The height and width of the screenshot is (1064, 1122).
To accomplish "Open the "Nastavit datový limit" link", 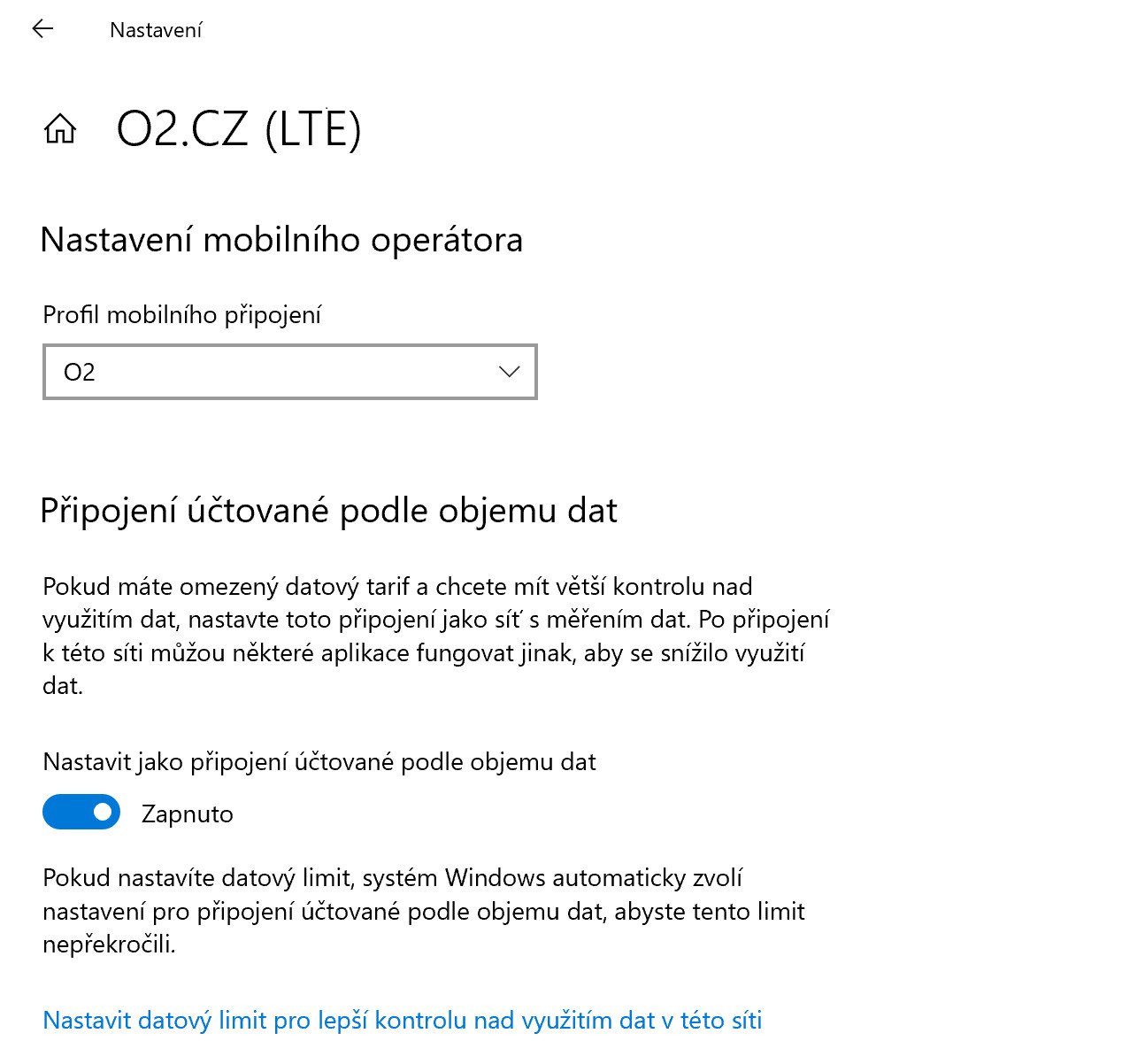I will (403, 1021).
